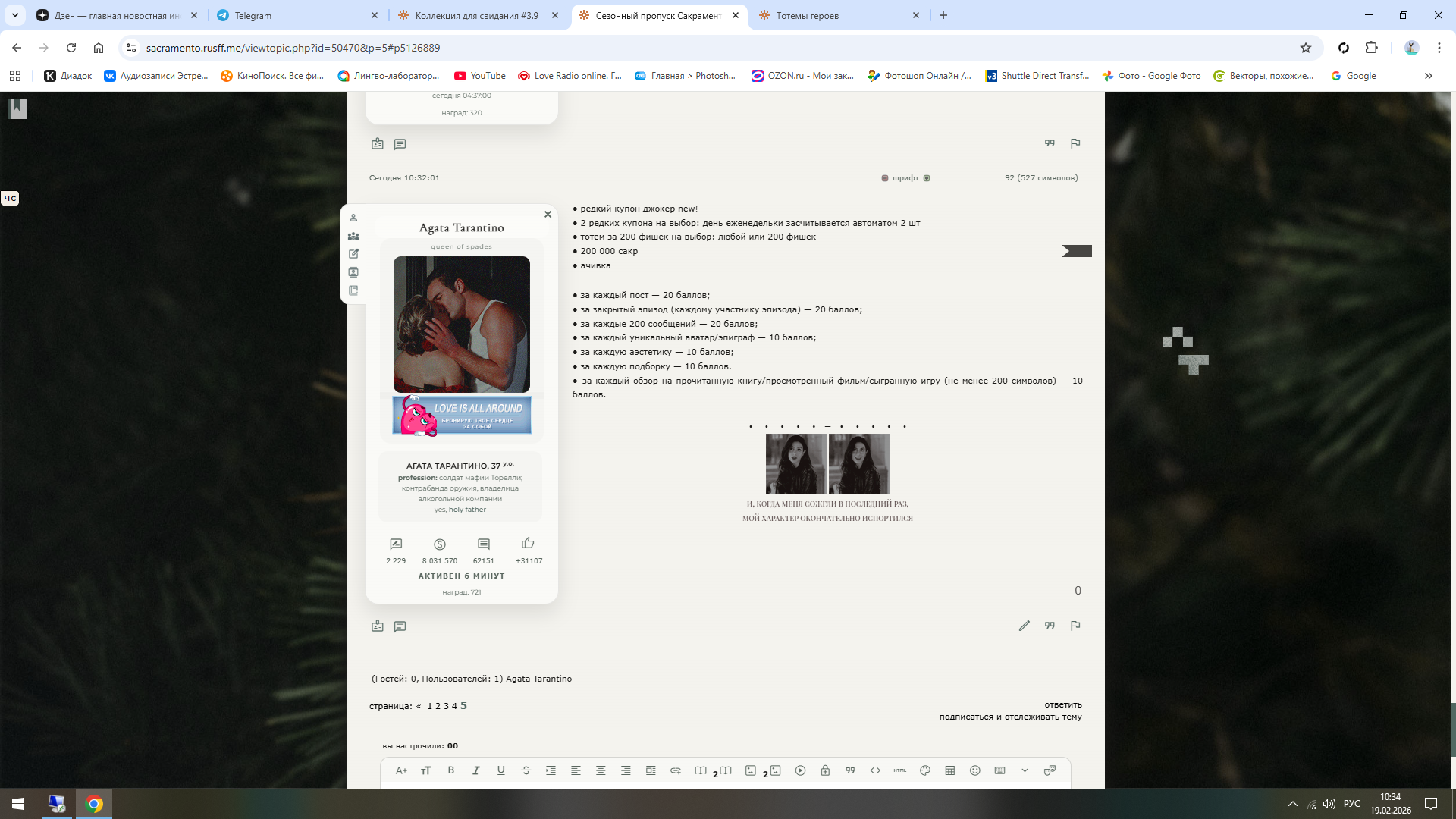
Task: Switch to the Telegram browser tab
Action: pos(253,15)
